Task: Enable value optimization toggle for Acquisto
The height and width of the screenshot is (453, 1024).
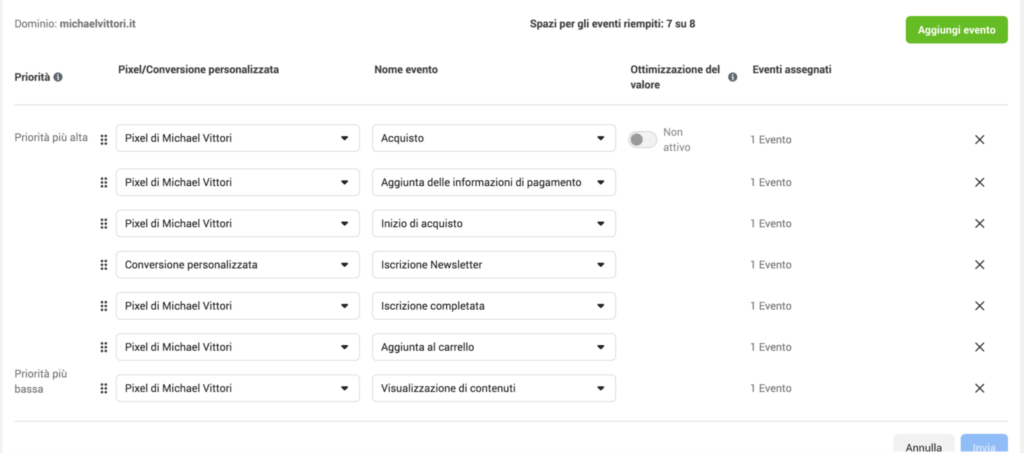Action: point(642,140)
